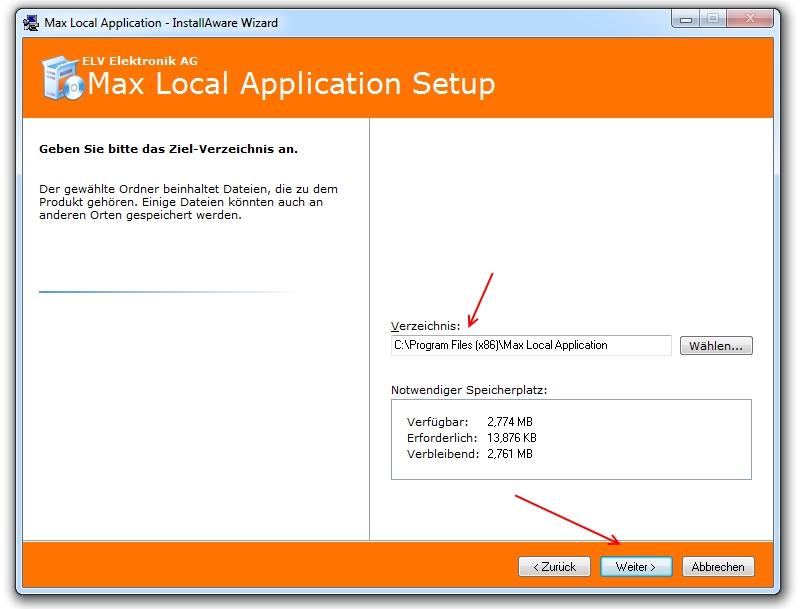Click the description paragraph 'Der gewählte Ordner beinhaltet Dateien'
801x609 pixels.
pyautogui.click(x=189, y=202)
